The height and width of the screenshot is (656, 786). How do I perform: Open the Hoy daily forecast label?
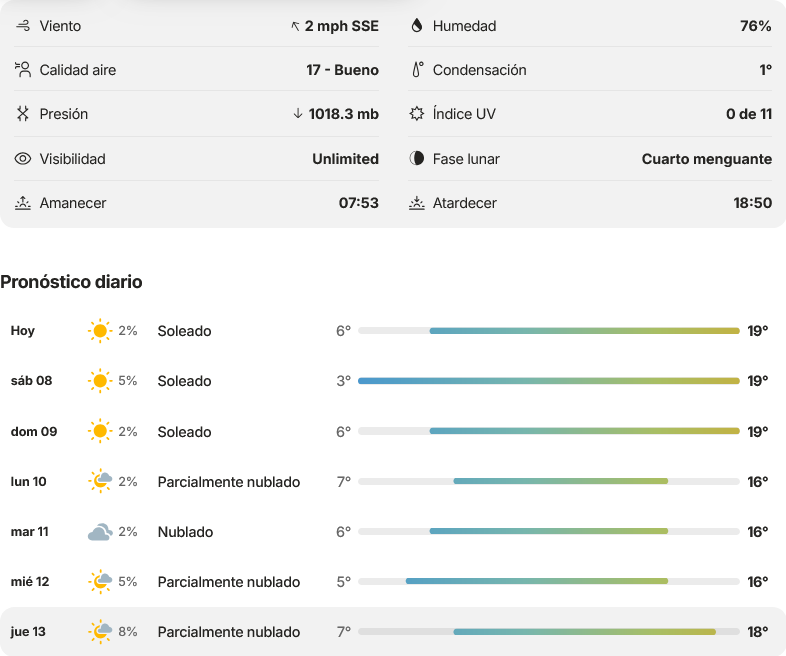[23, 331]
